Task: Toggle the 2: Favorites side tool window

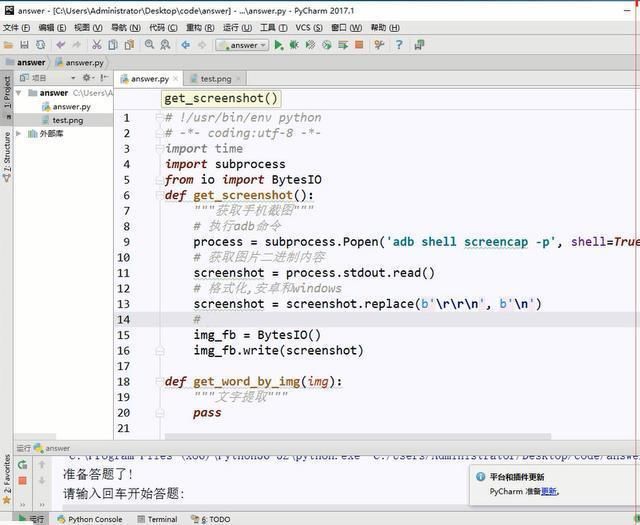Action: click(7, 480)
